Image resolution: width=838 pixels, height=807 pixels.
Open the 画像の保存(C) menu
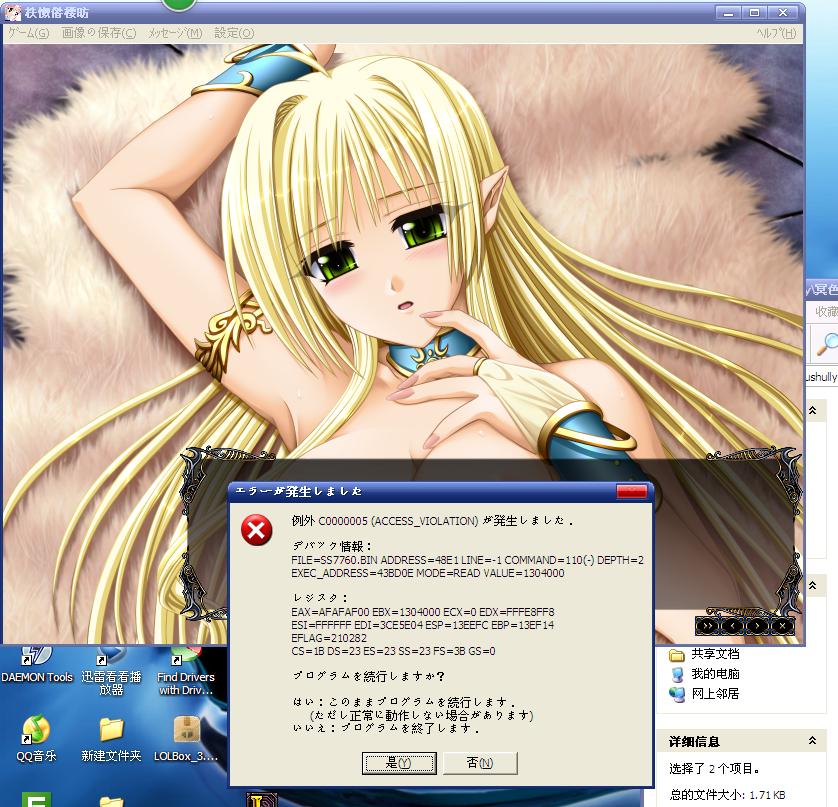(99, 33)
